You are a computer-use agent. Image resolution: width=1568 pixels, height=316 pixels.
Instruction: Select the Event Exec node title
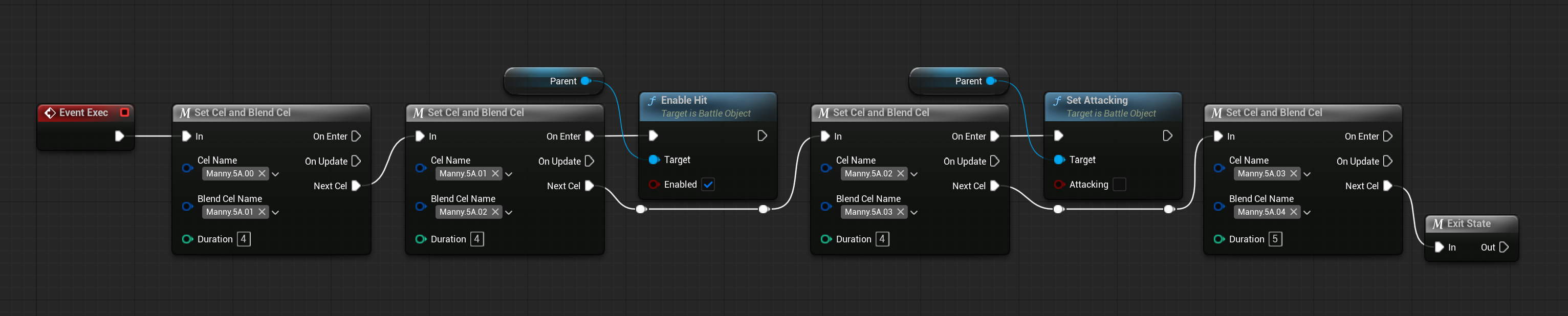[83, 112]
